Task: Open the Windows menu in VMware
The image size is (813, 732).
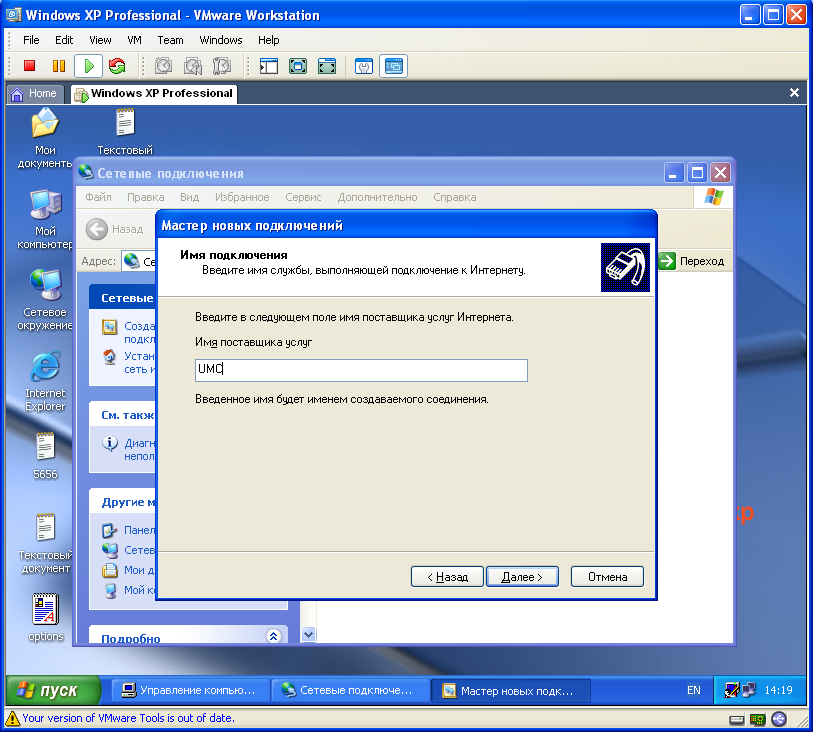Action: (220, 40)
